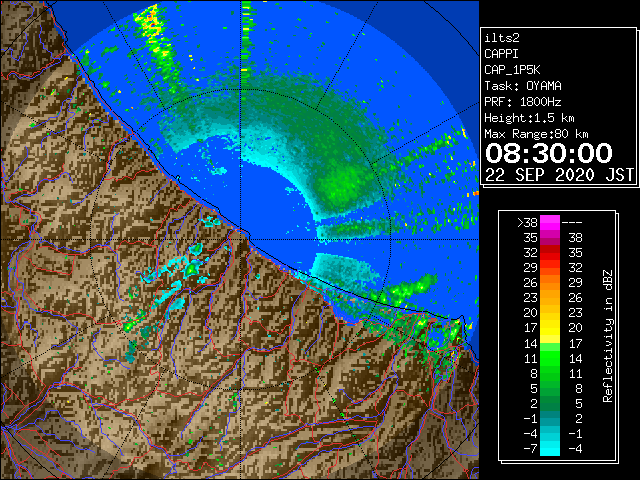Pick the orange legend band near 26
This screenshot has width=640, height=480.
click(x=550, y=283)
